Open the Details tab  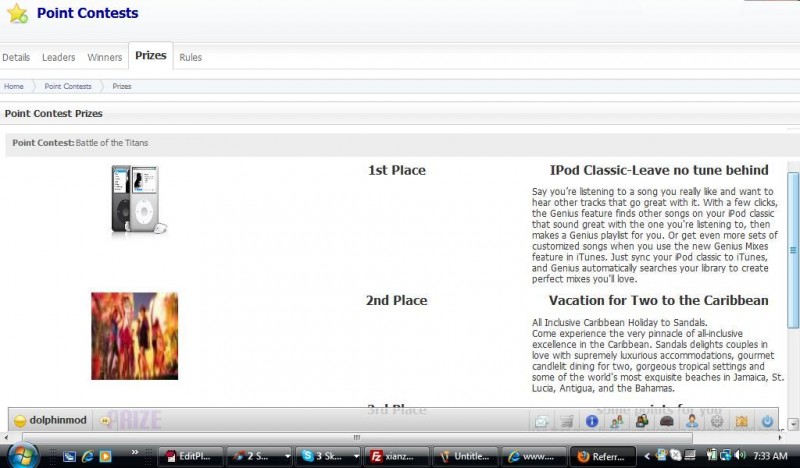pos(16,57)
